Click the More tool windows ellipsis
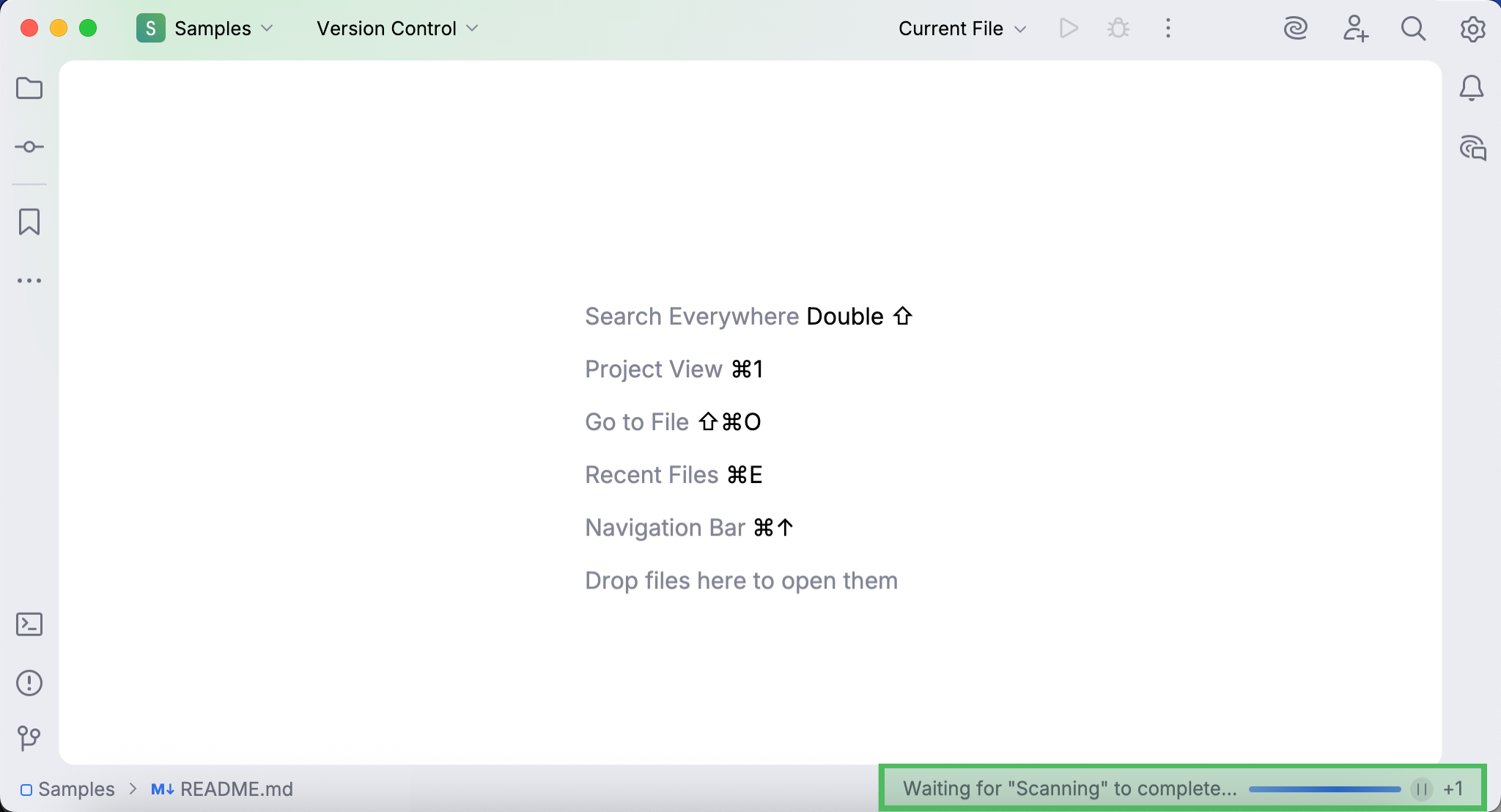Viewport: 1501px width, 812px height. point(29,280)
